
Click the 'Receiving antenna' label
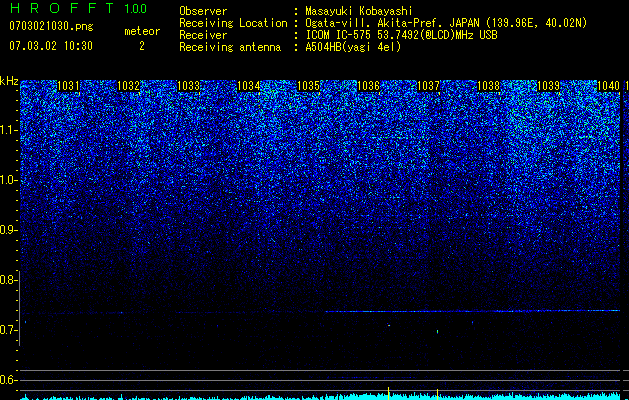coord(230,47)
